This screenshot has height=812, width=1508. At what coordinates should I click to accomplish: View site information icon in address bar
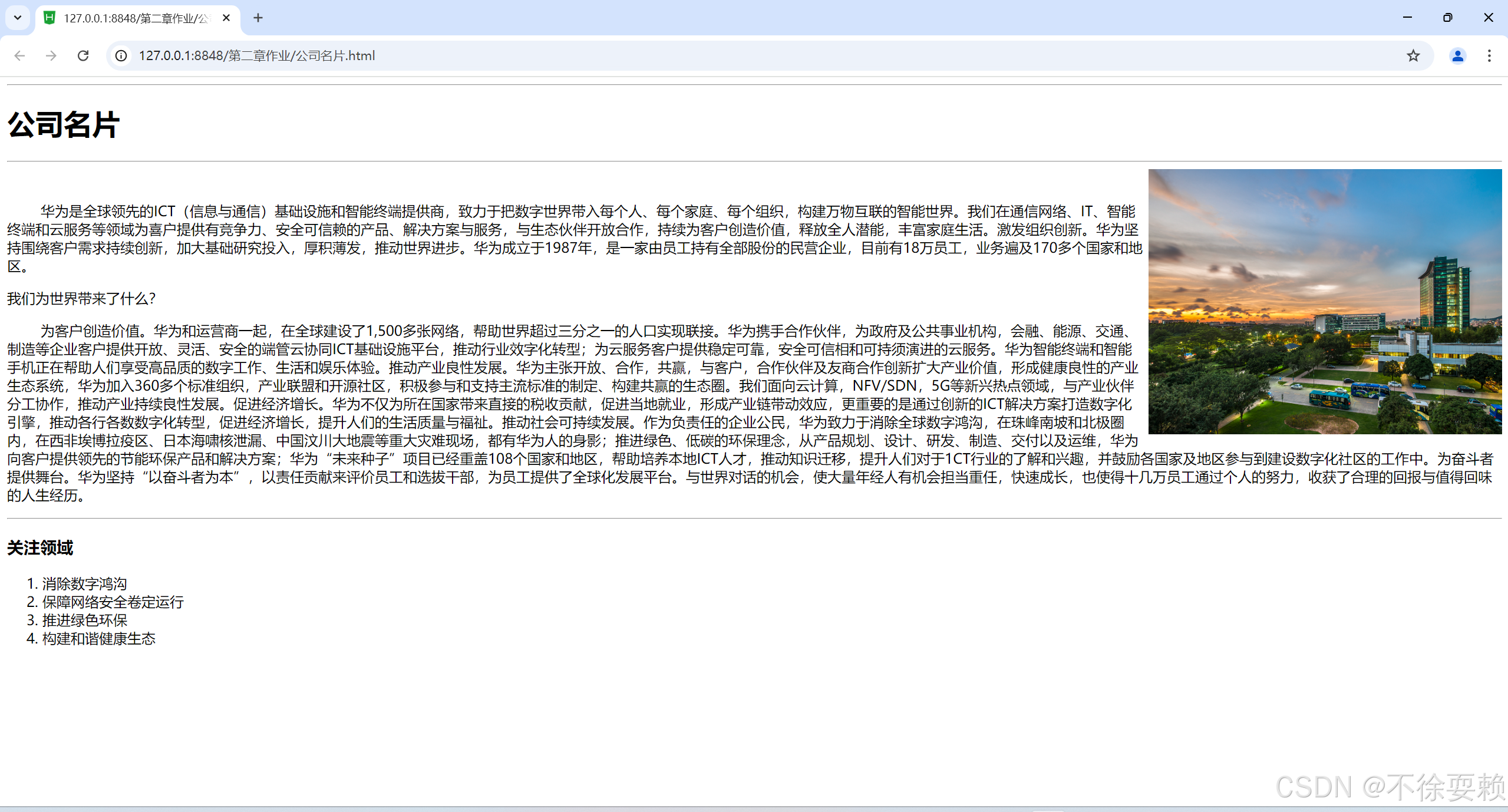point(121,55)
